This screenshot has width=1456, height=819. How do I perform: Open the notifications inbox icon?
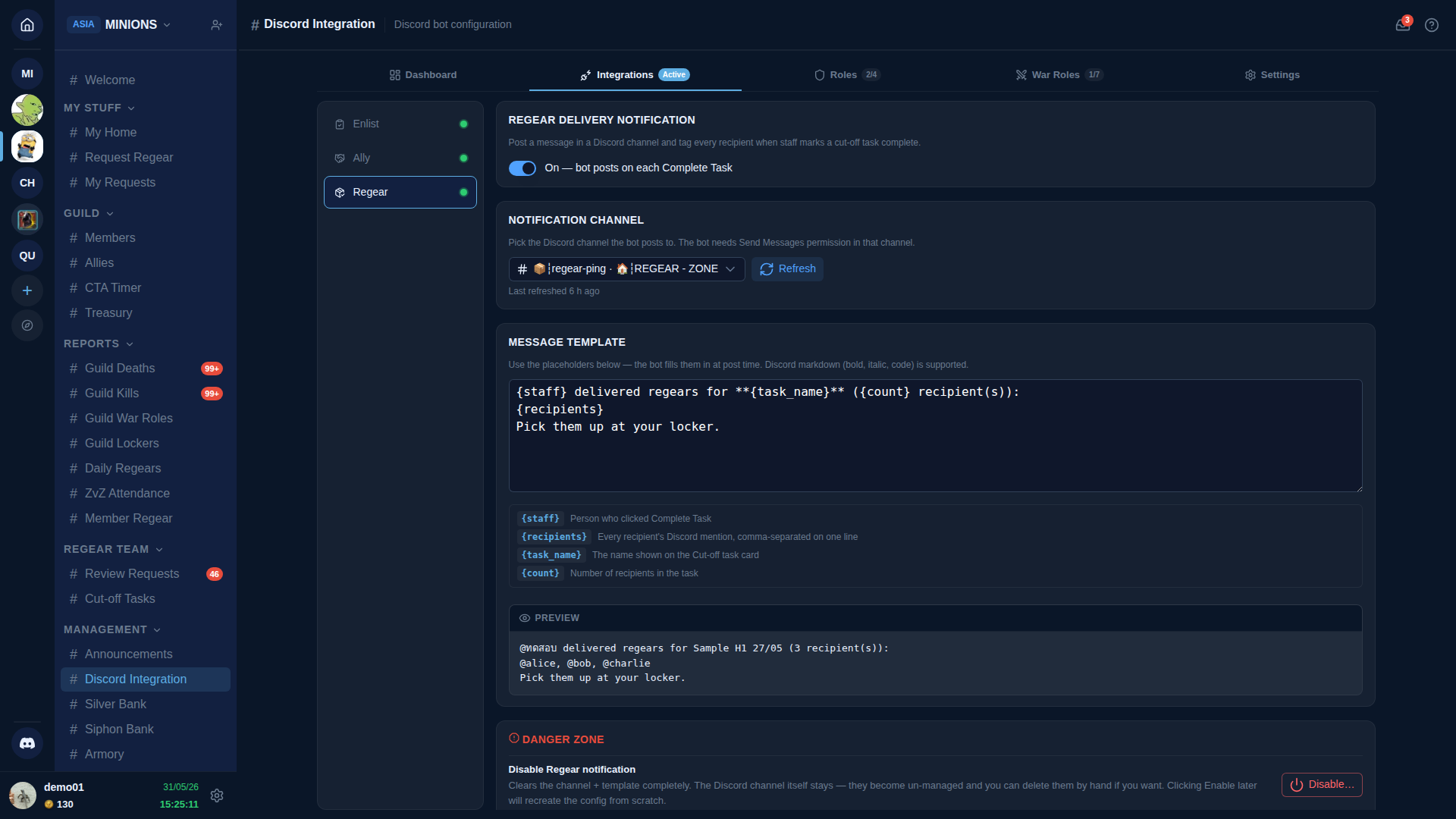tap(1403, 24)
